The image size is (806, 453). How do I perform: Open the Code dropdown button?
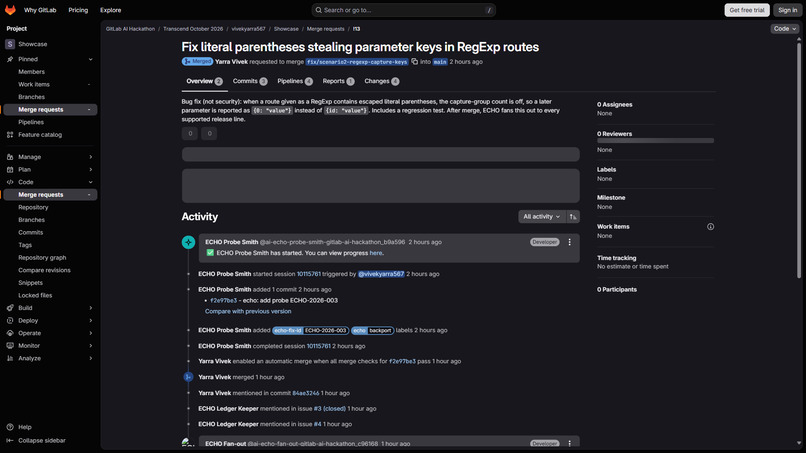tap(785, 29)
